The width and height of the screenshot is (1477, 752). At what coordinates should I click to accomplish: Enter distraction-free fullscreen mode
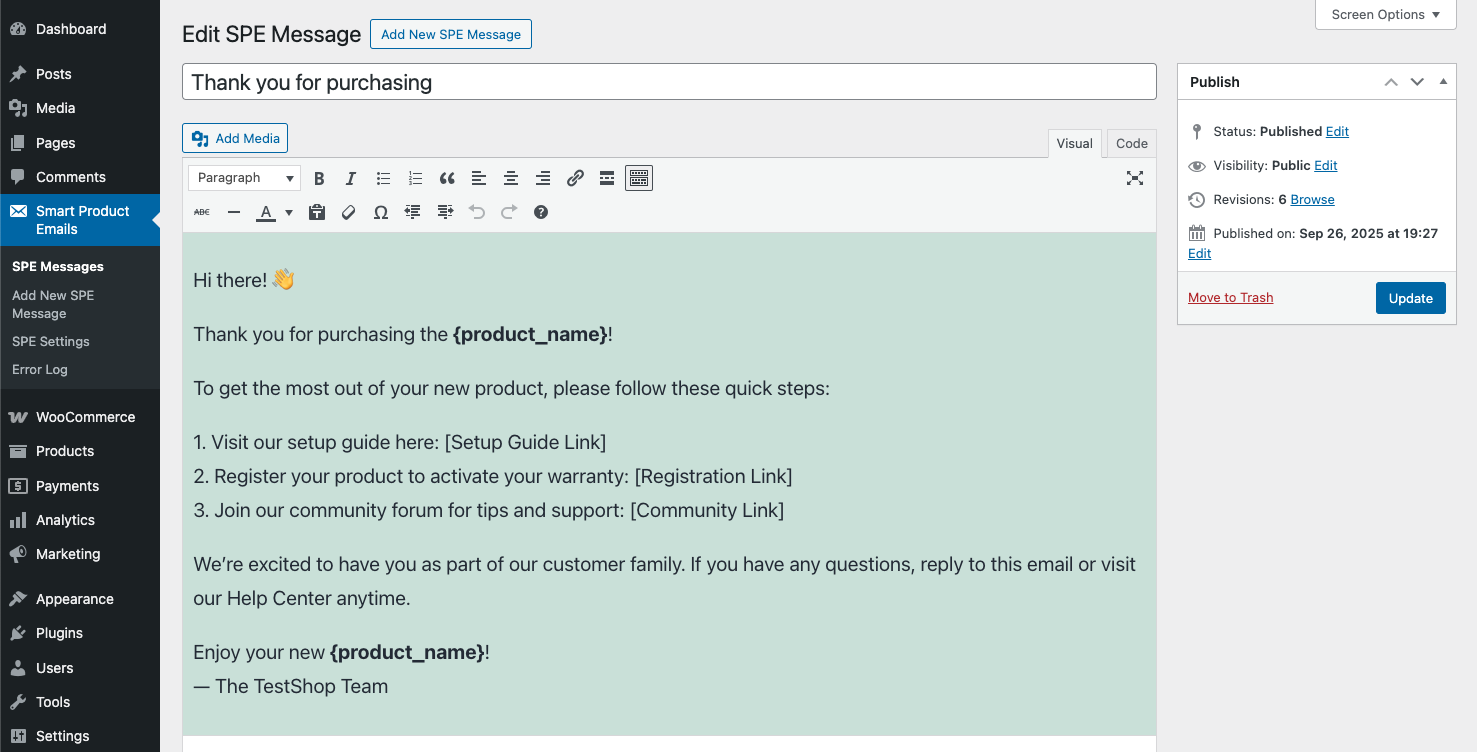point(1135,178)
